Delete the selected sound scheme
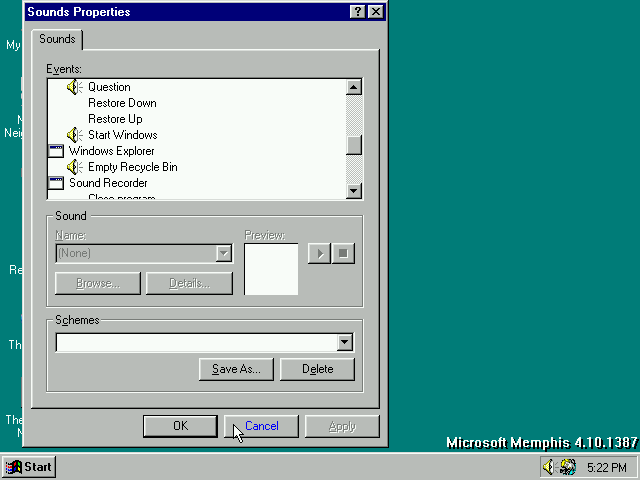 pos(318,369)
